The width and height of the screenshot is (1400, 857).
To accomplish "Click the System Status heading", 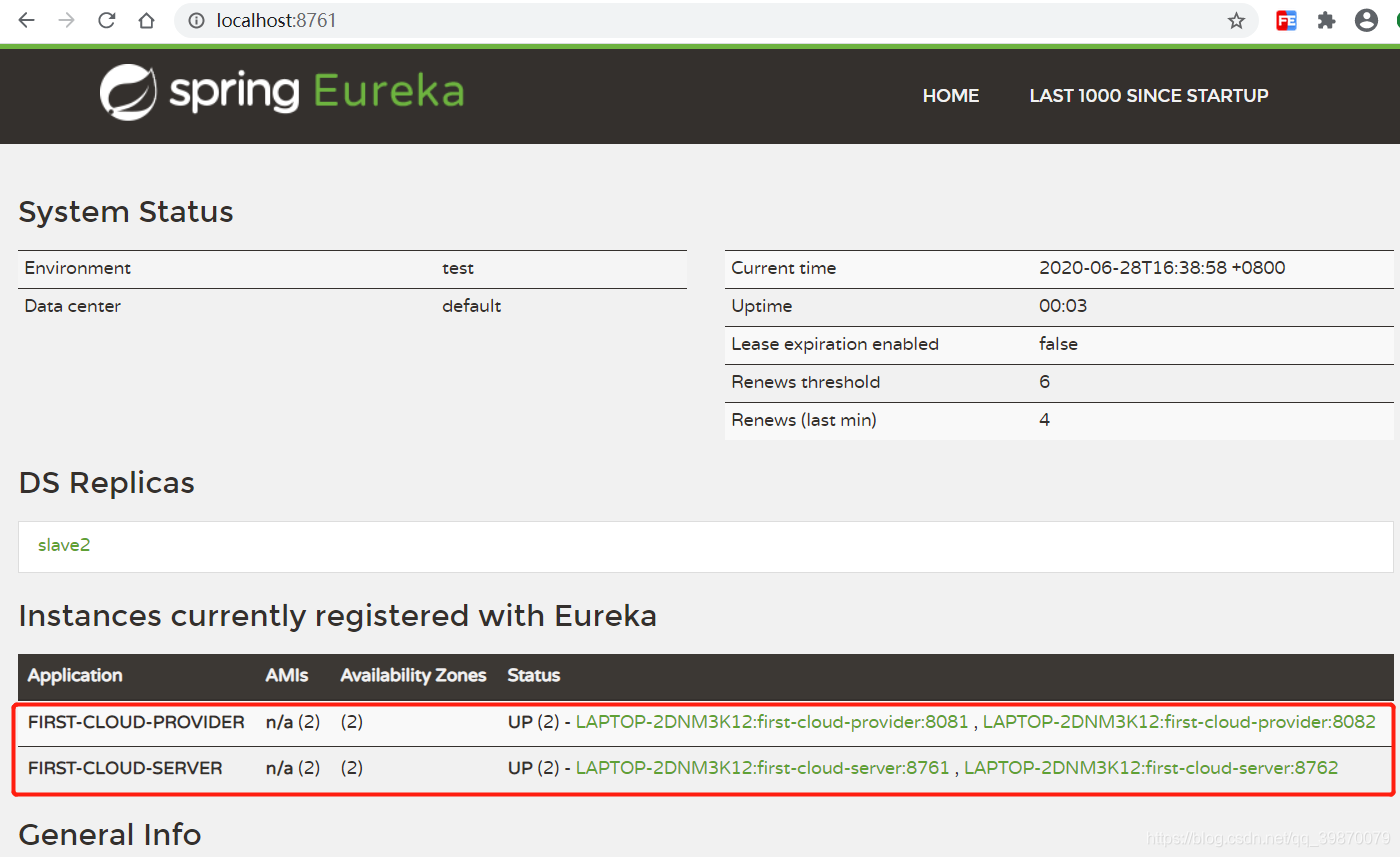I will pyautogui.click(x=126, y=212).
